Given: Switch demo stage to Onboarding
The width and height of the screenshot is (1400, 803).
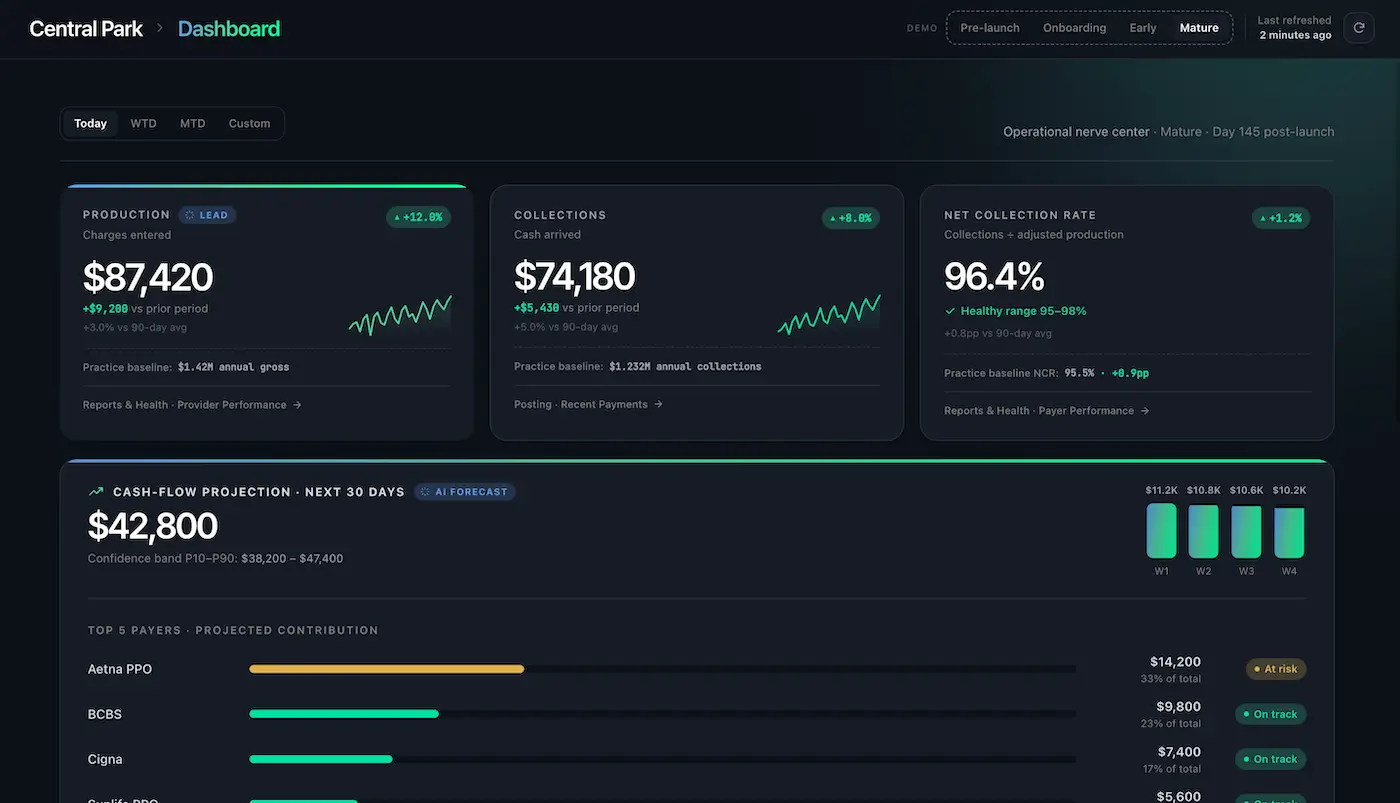Looking at the screenshot, I should [1074, 28].
